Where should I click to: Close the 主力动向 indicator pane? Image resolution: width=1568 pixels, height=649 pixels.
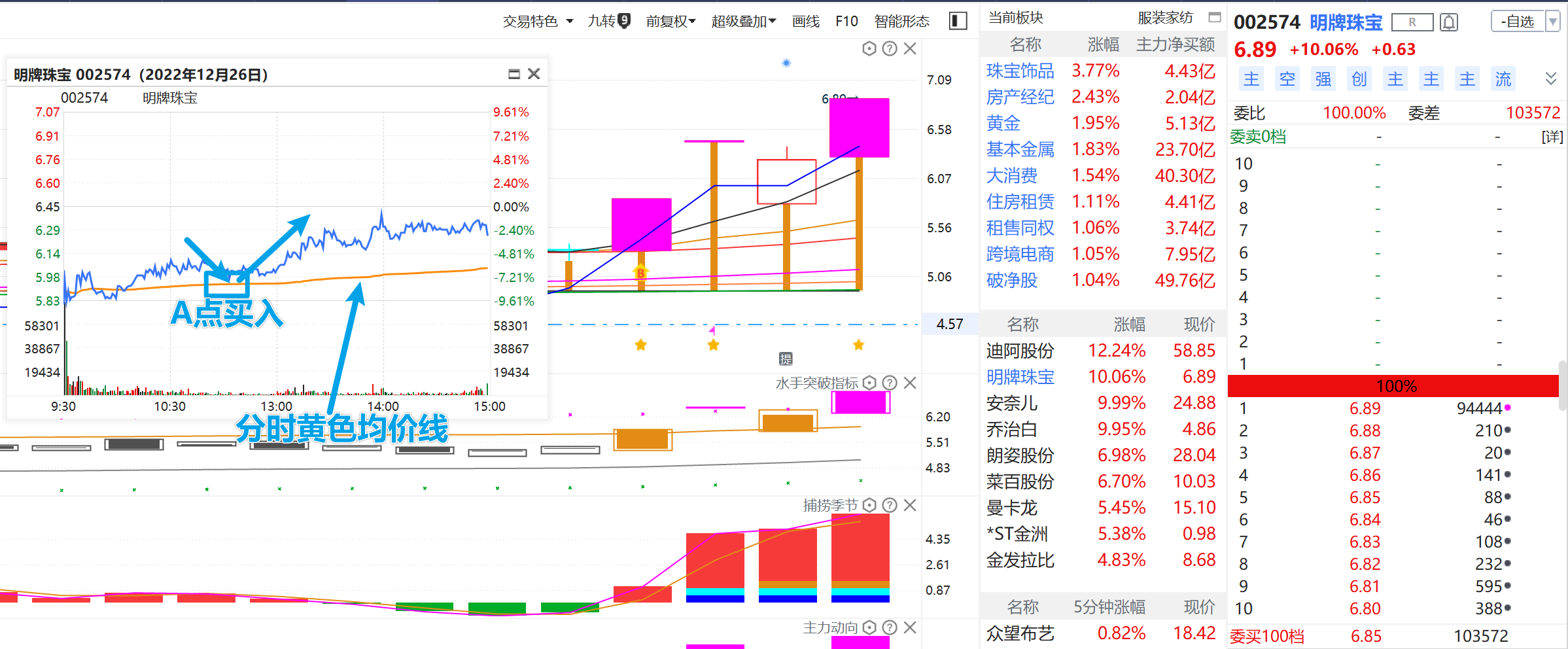tap(910, 627)
